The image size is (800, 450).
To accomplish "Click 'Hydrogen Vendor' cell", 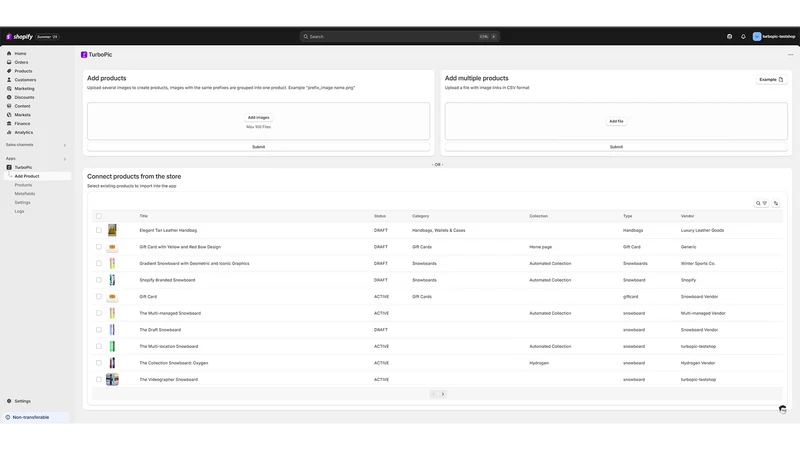I will [x=697, y=363].
